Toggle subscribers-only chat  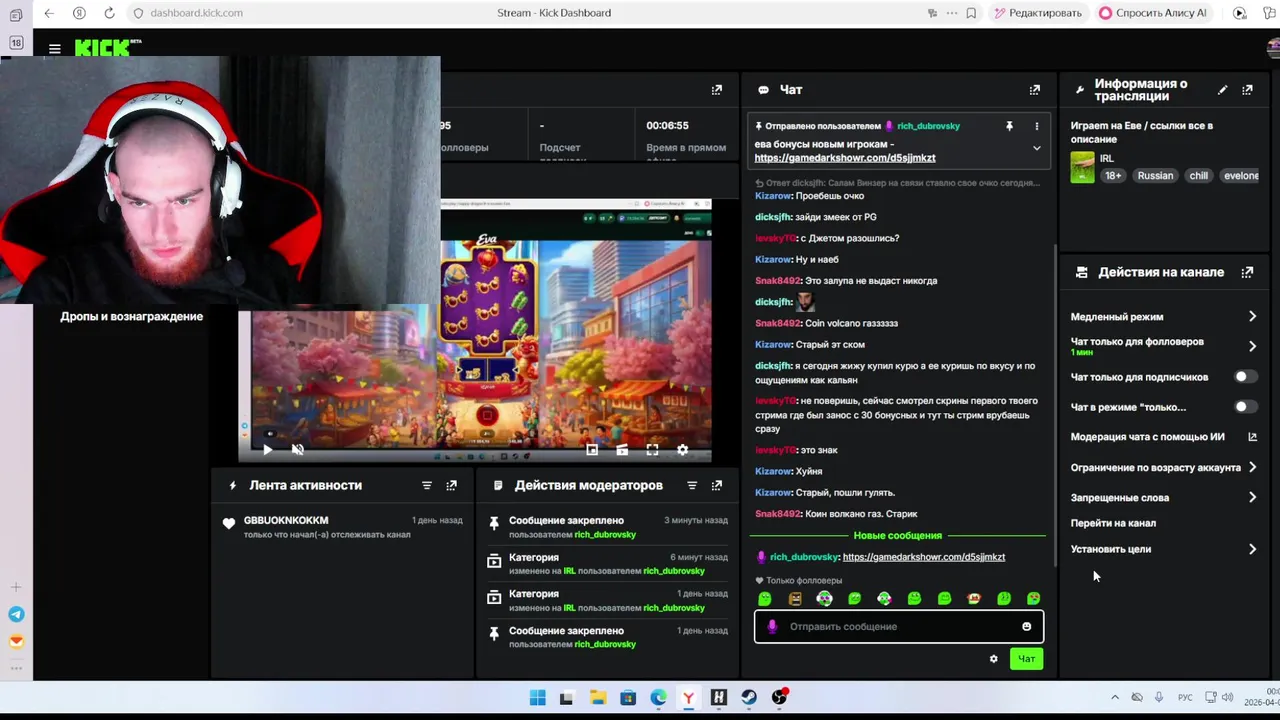tap(1245, 377)
